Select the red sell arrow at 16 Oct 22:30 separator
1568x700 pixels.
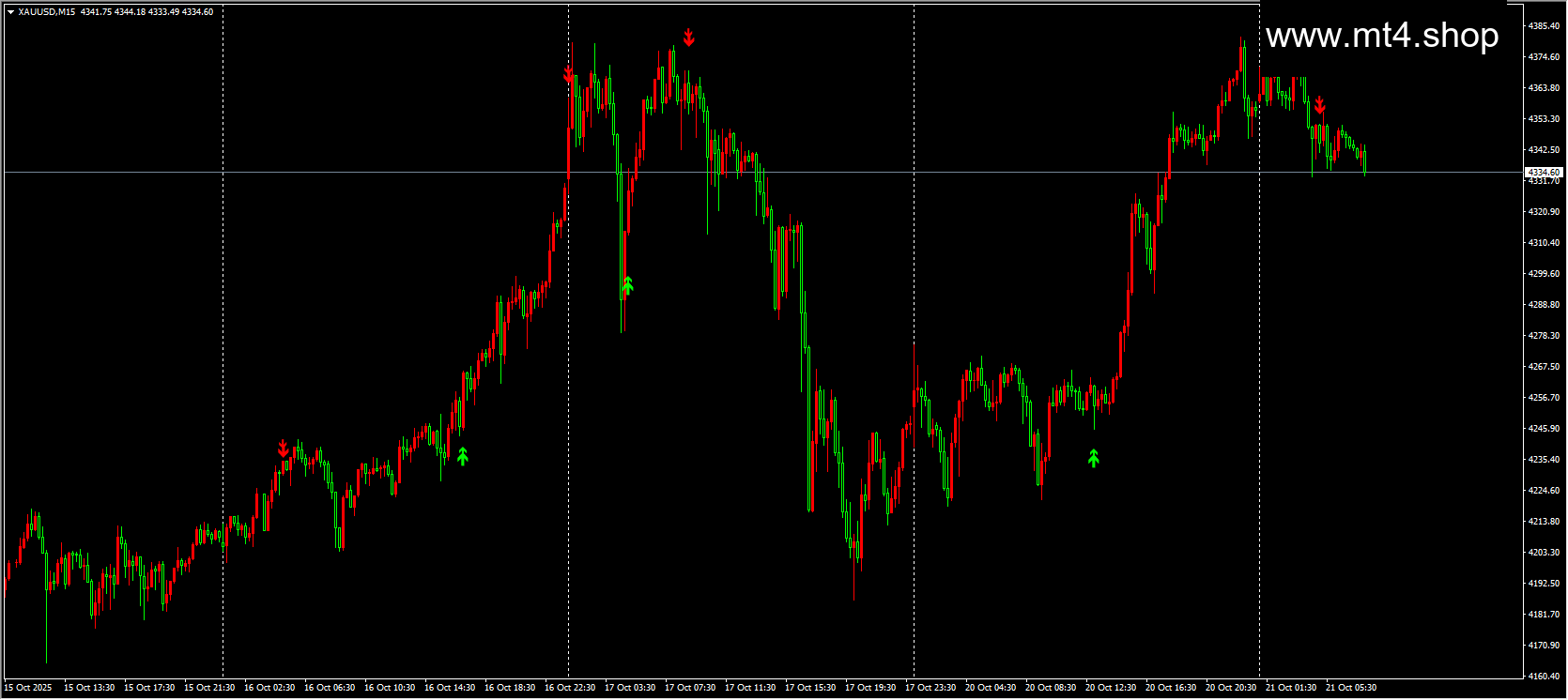pos(568,73)
